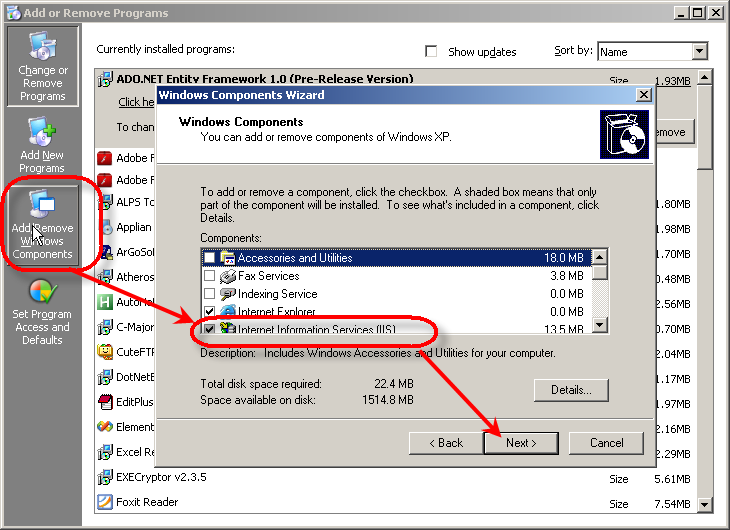Screen dimensions: 730x530
Task: Check the Accessories and Utilities checkbox
Action: pyautogui.click(x=210, y=258)
